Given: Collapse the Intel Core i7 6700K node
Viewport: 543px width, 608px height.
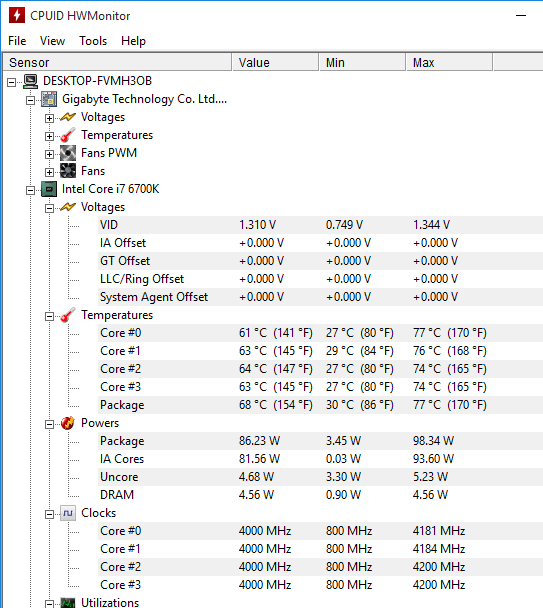Looking at the screenshot, I should click(30, 190).
